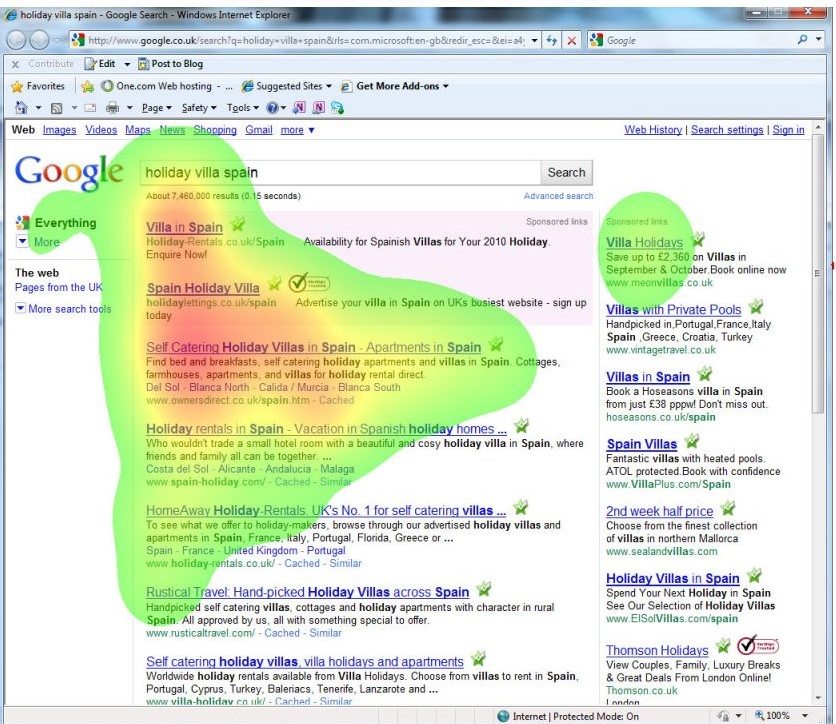
Task: Open the Page menu in command bar
Action: (155, 108)
